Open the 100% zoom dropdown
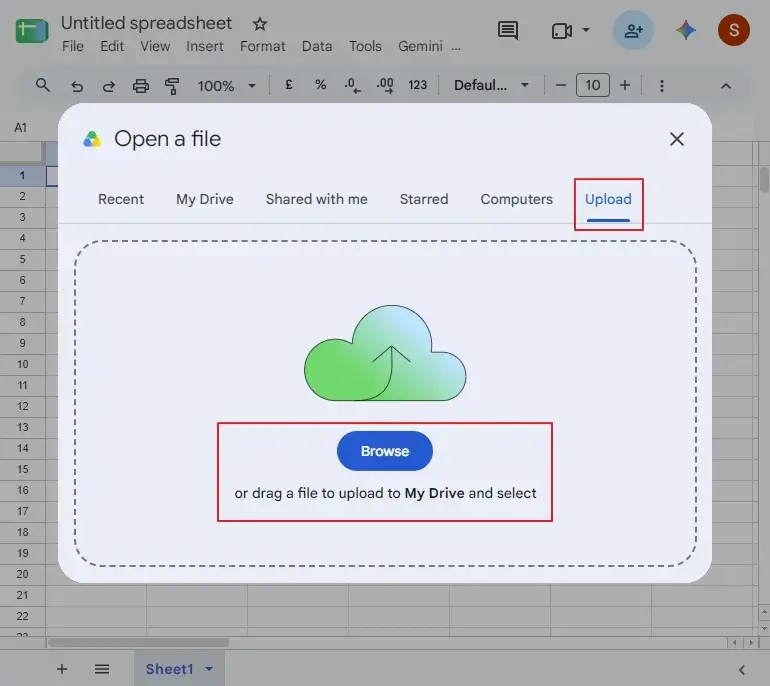770x686 pixels. tap(226, 86)
